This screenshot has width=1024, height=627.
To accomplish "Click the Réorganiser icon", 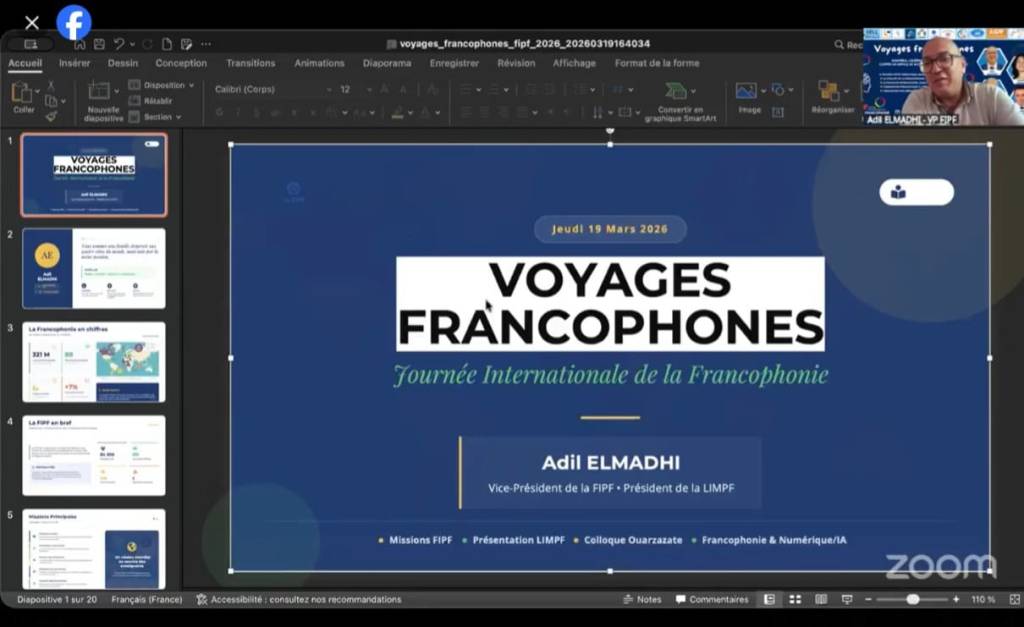I will point(830,91).
